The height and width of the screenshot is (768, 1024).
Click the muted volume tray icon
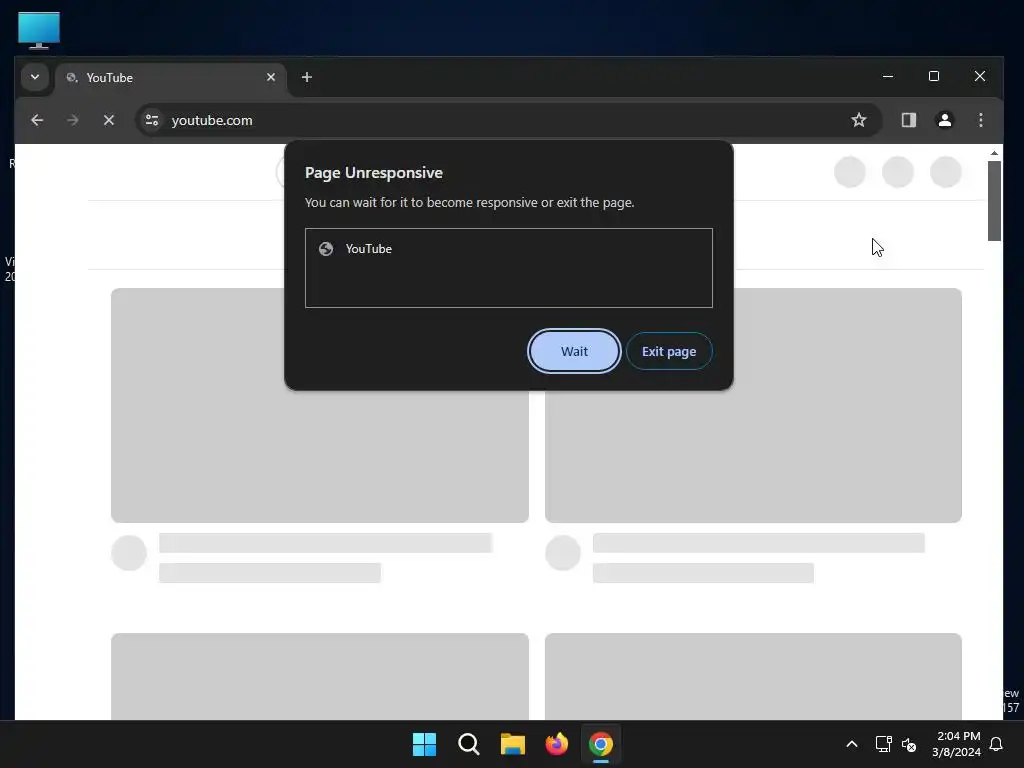(x=909, y=744)
